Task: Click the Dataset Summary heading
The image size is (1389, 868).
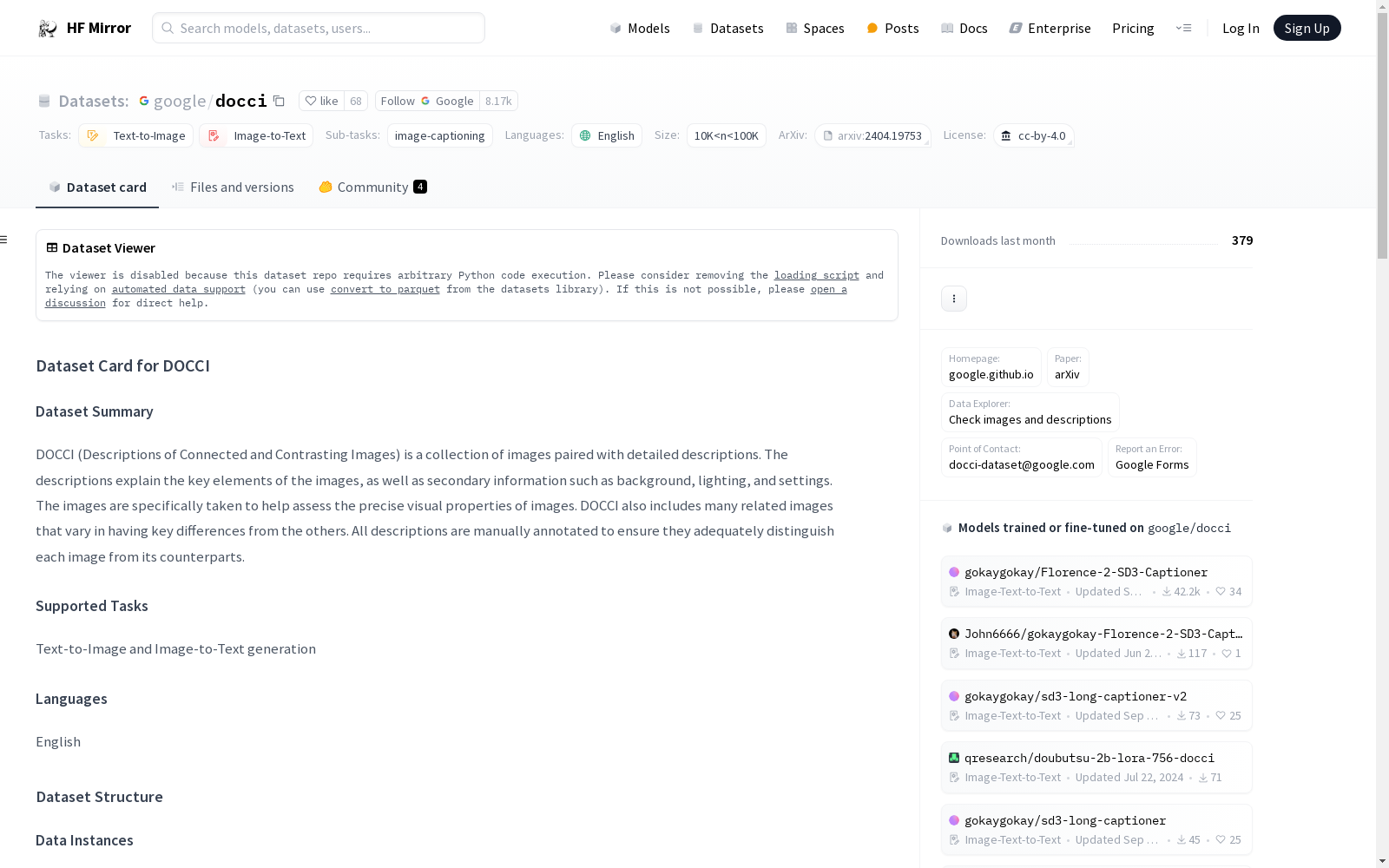Action: [x=95, y=411]
